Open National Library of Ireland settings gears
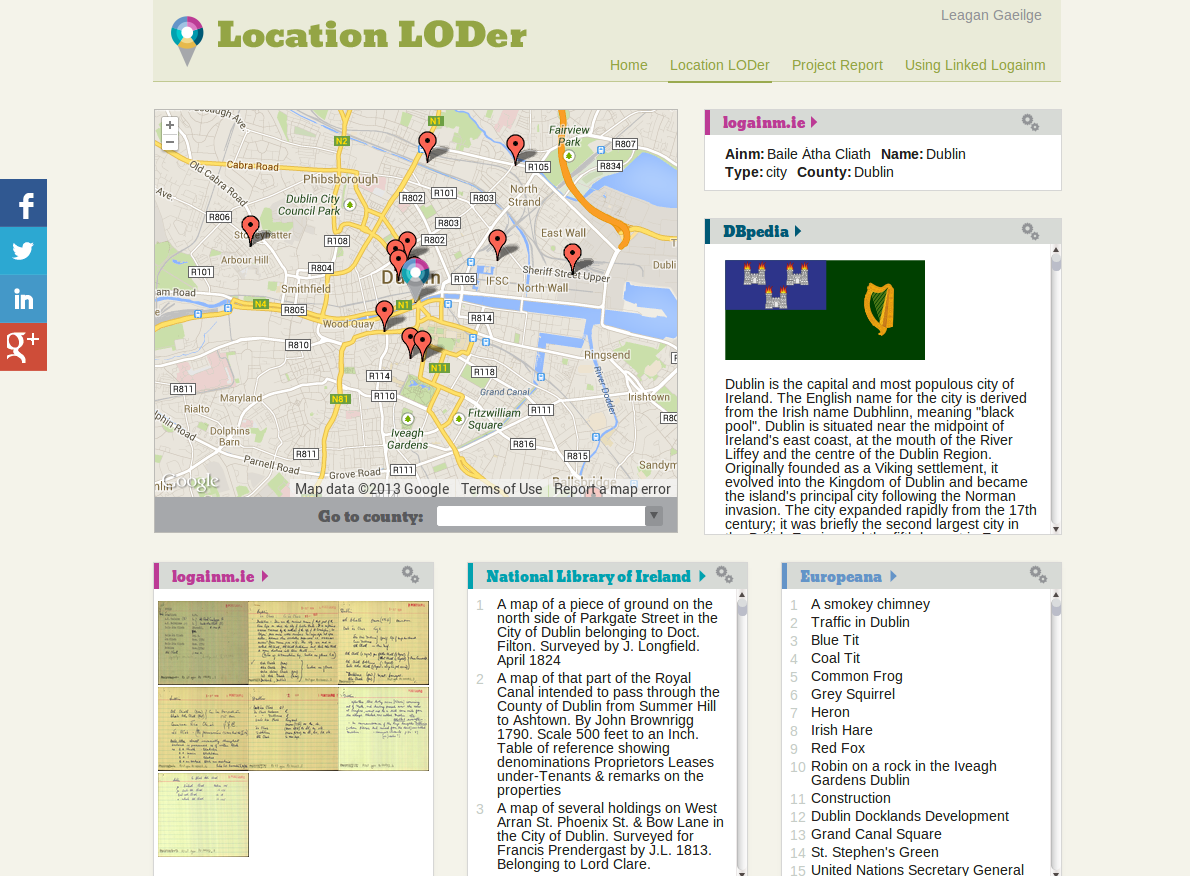Image resolution: width=1190 pixels, height=876 pixels. click(724, 575)
